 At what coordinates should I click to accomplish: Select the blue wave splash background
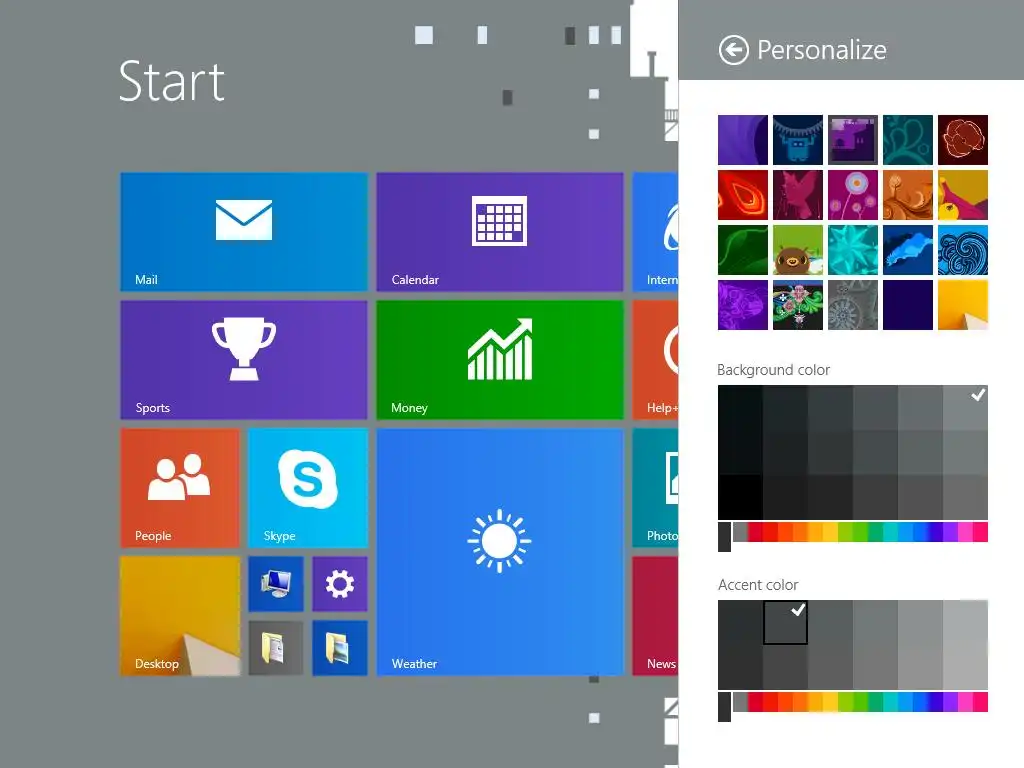click(908, 250)
